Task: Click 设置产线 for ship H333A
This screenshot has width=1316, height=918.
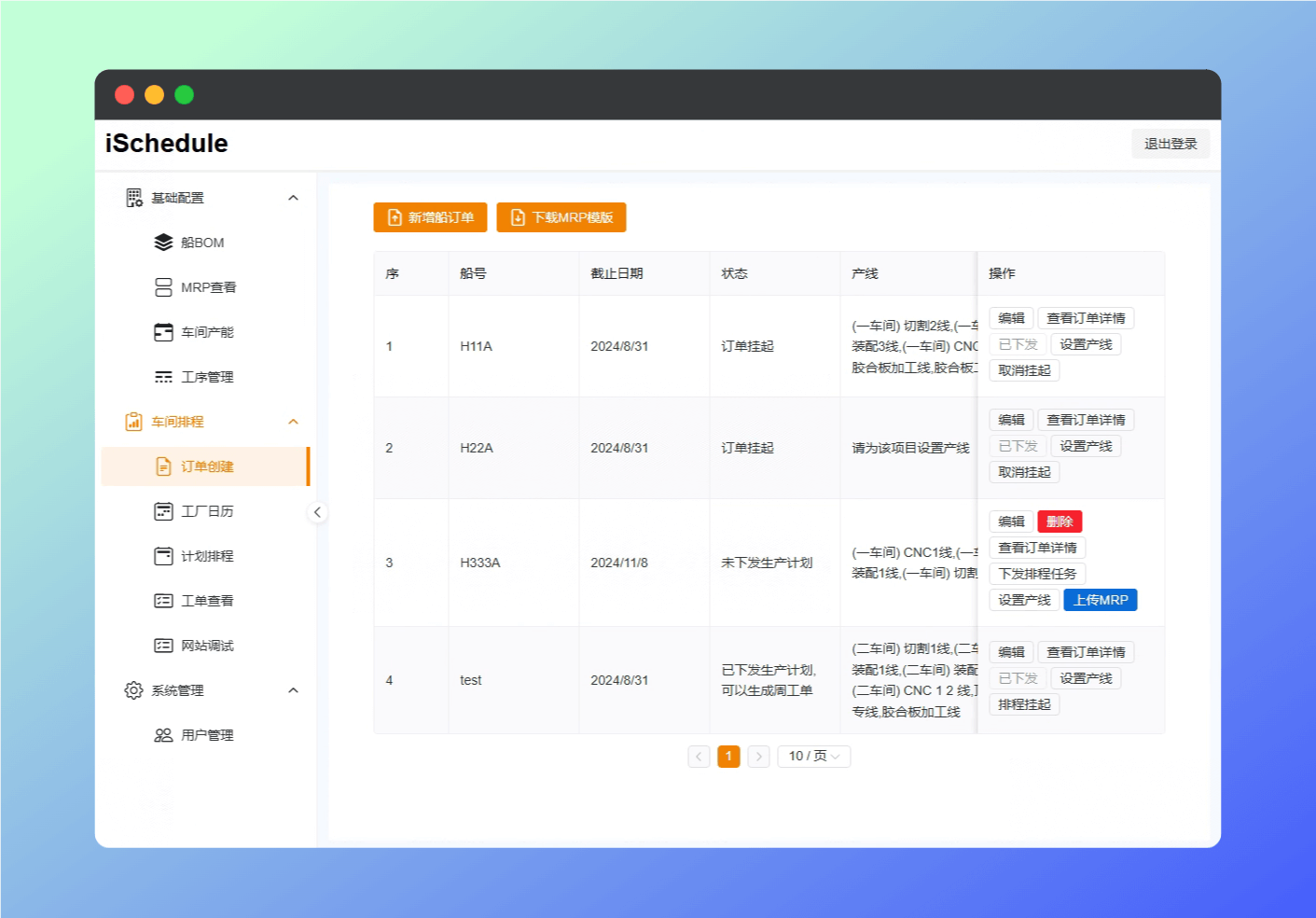Action: pyautogui.click(x=1024, y=600)
